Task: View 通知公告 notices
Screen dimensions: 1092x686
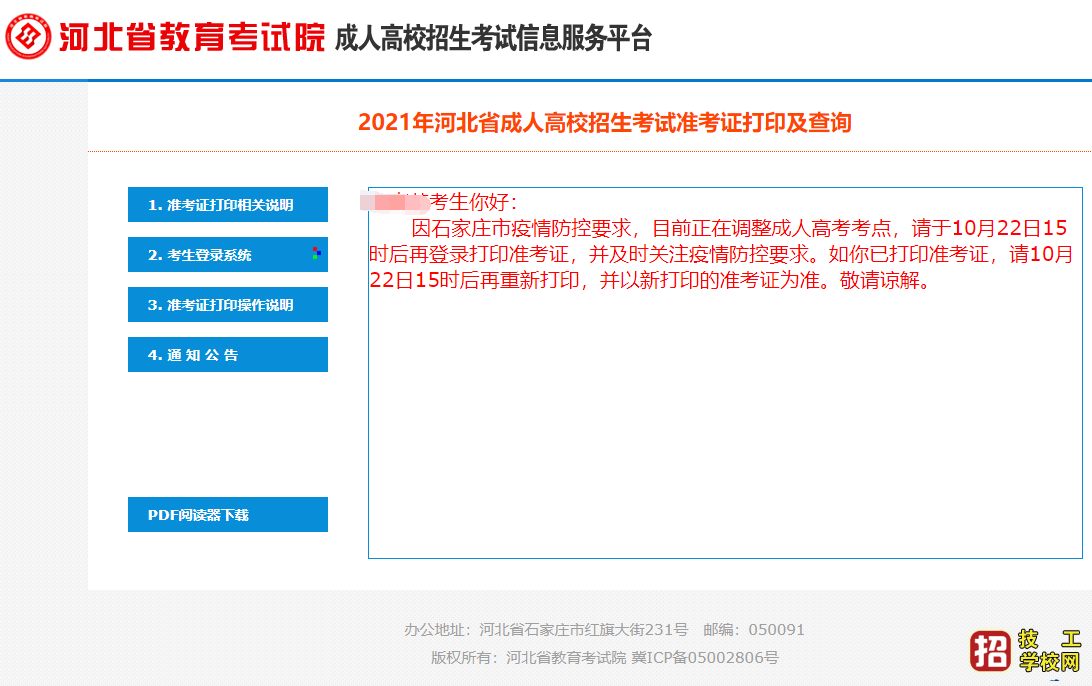Action: 227,354
